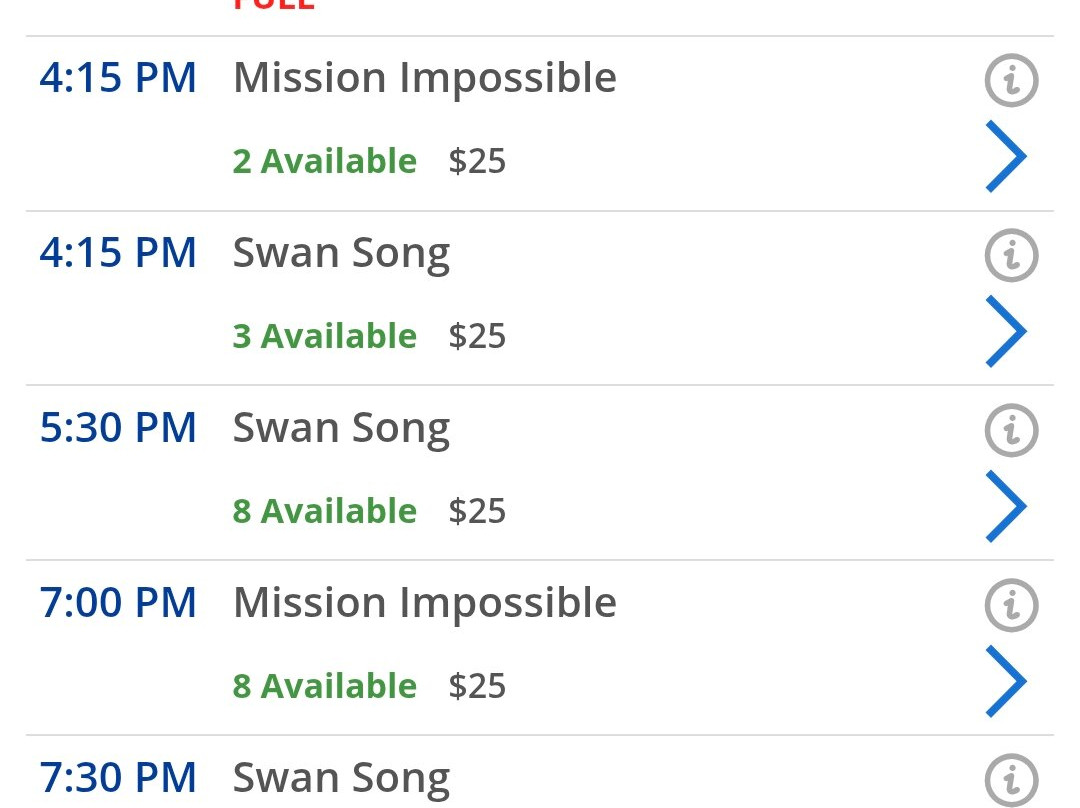The image size is (1080, 808).
Task: View info icon for 5:30 PM Swan Song
Action: [x=1011, y=430]
